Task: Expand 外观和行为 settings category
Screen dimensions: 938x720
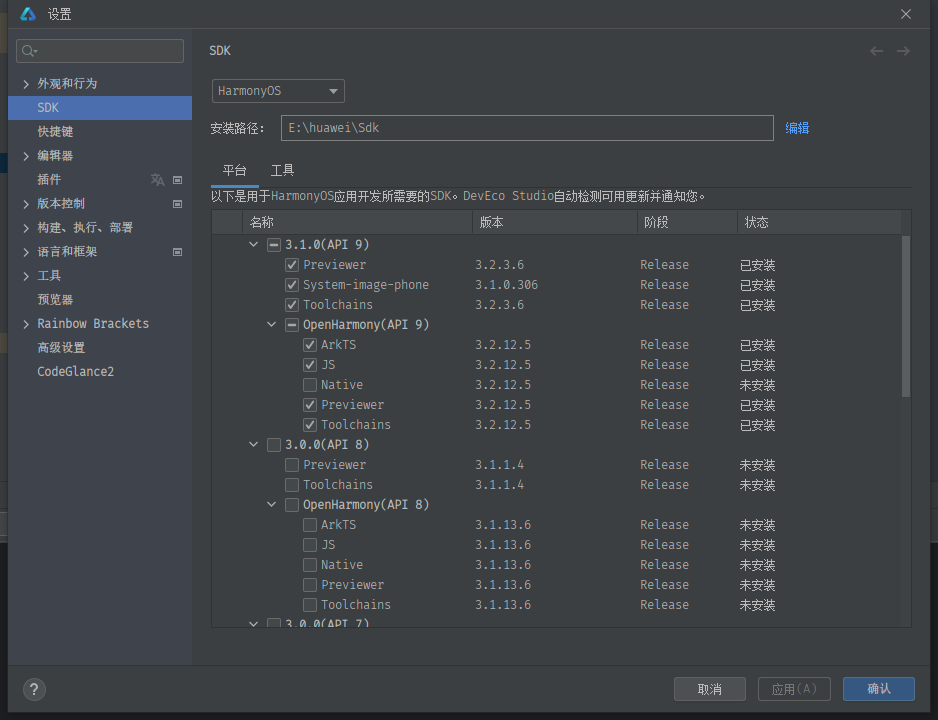Action: coord(26,84)
